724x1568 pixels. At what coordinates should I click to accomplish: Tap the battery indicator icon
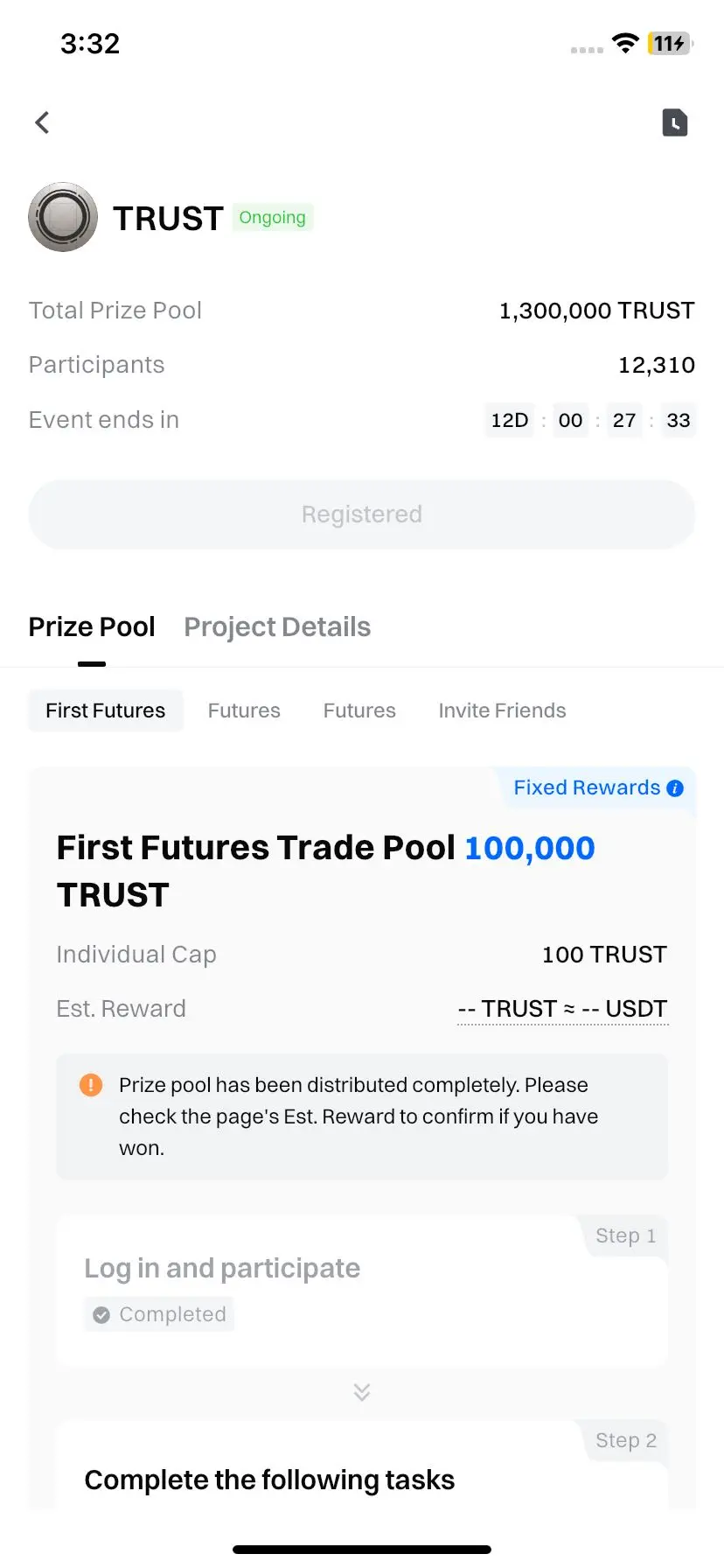click(670, 43)
